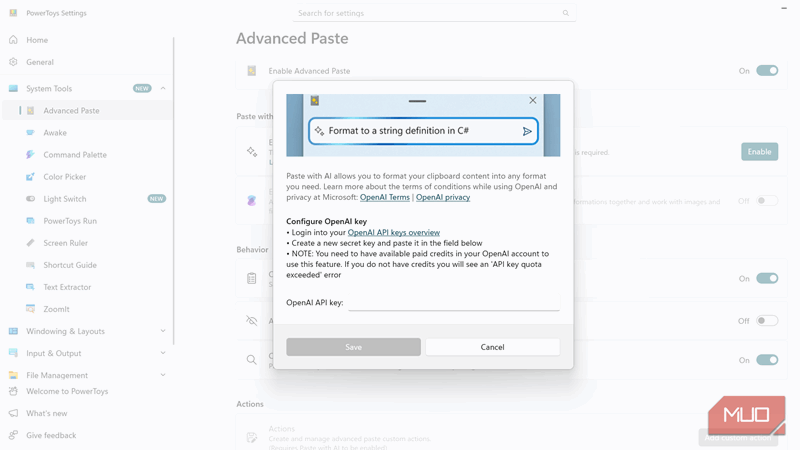Open the Color Picker icon
This screenshot has height=450, width=800.
[31, 177]
